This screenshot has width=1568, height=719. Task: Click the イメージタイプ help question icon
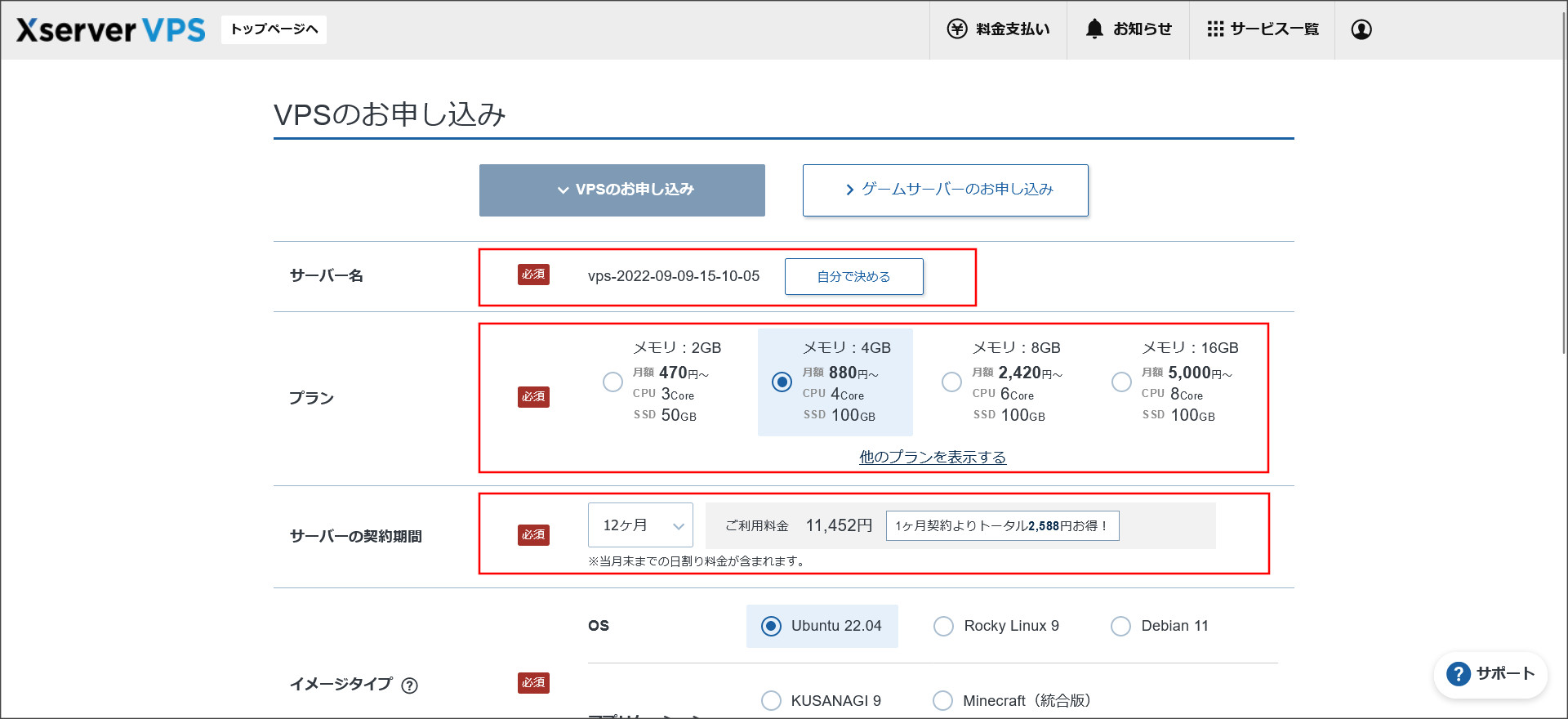(x=410, y=686)
